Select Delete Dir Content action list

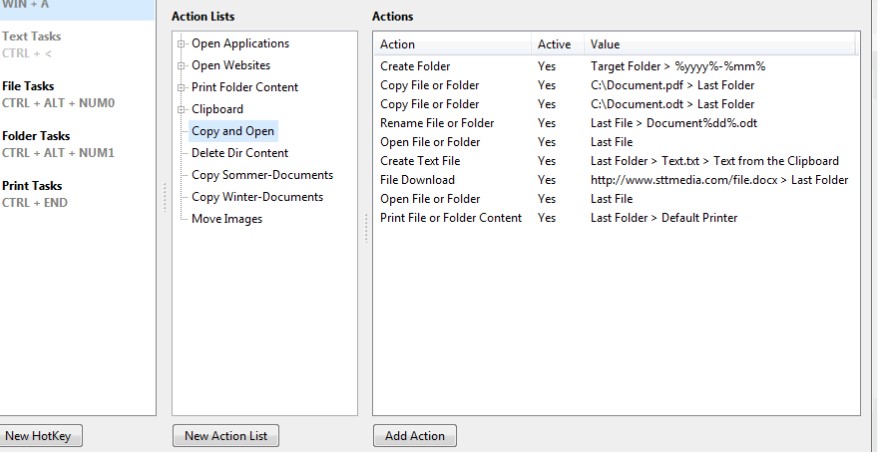(x=239, y=153)
